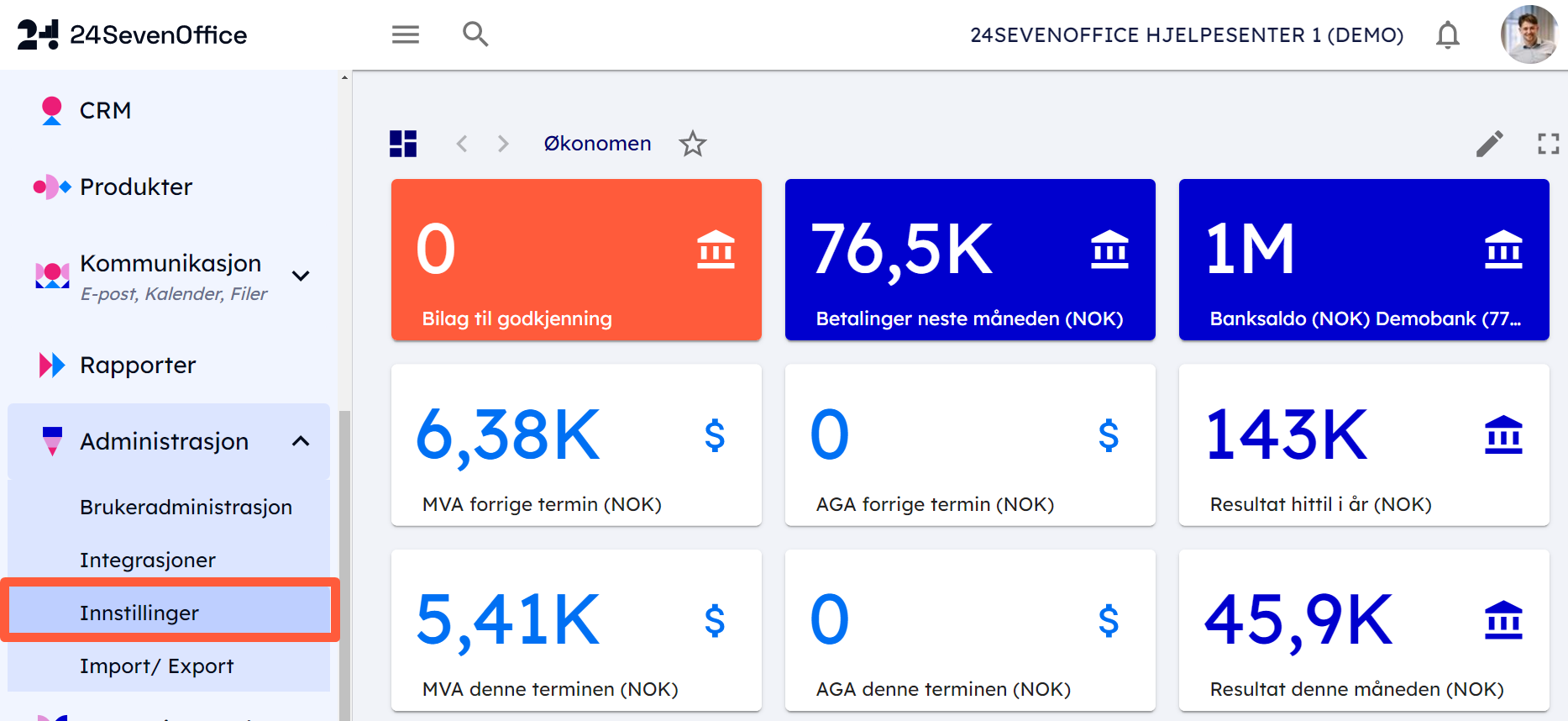Click the hamburger menu icon
Image resolution: width=1568 pixels, height=721 pixels.
click(x=406, y=34)
